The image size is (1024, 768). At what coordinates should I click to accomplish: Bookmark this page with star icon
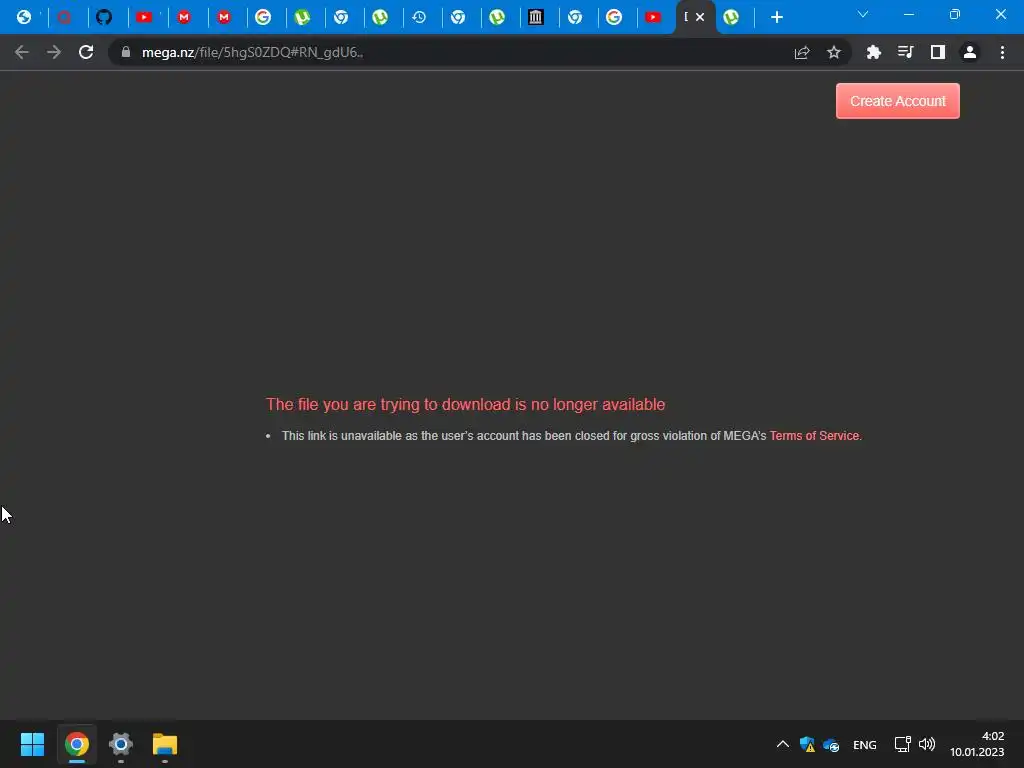[x=834, y=52]
